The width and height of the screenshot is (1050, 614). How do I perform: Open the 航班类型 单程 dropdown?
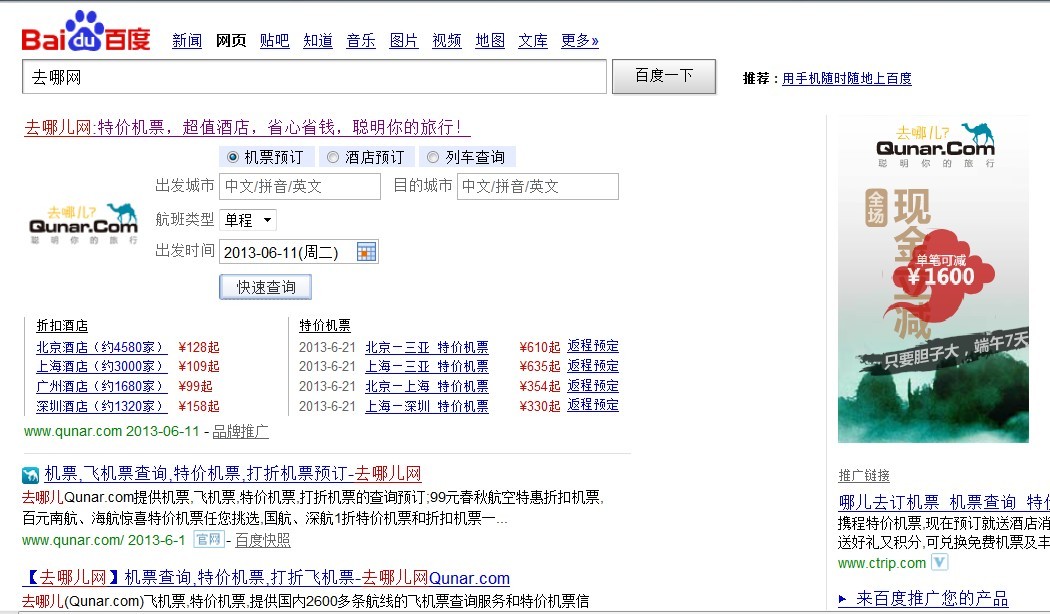click(248, 220)
